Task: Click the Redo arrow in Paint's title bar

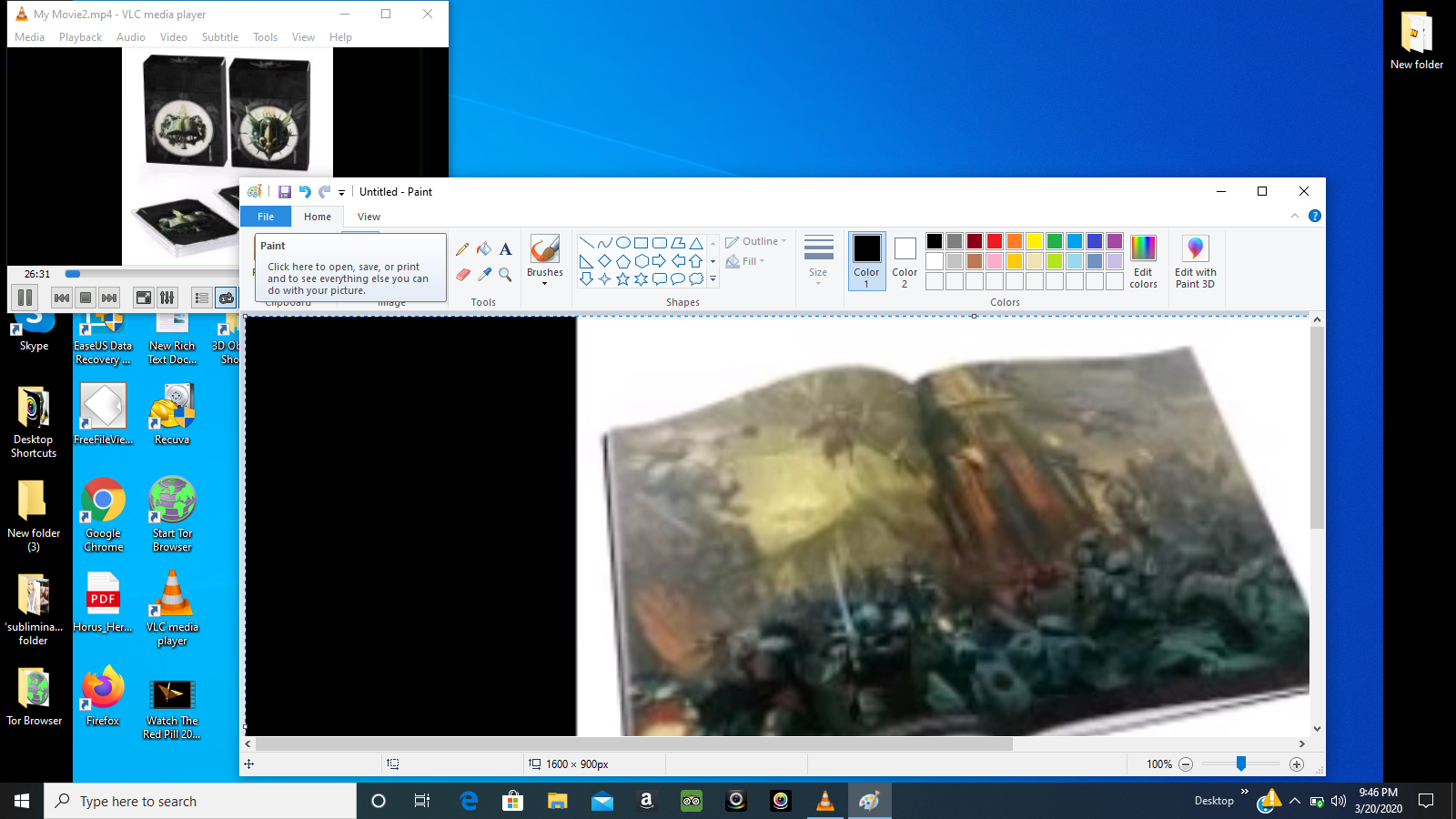Action: (x=324, y=192)
